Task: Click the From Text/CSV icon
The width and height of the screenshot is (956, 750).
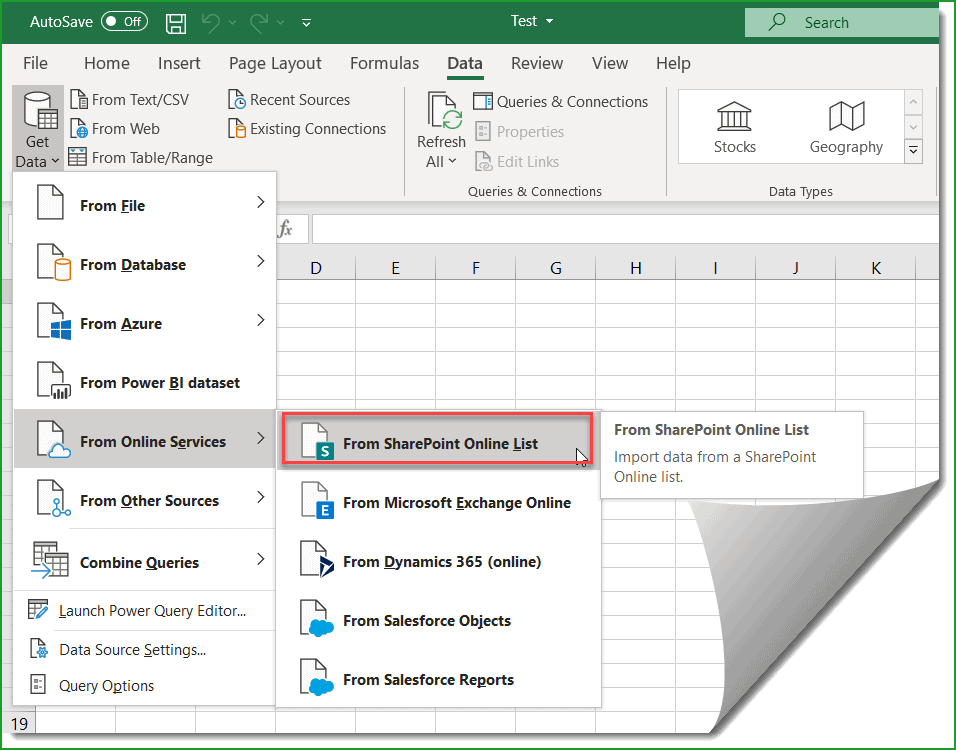Action: 79,99
